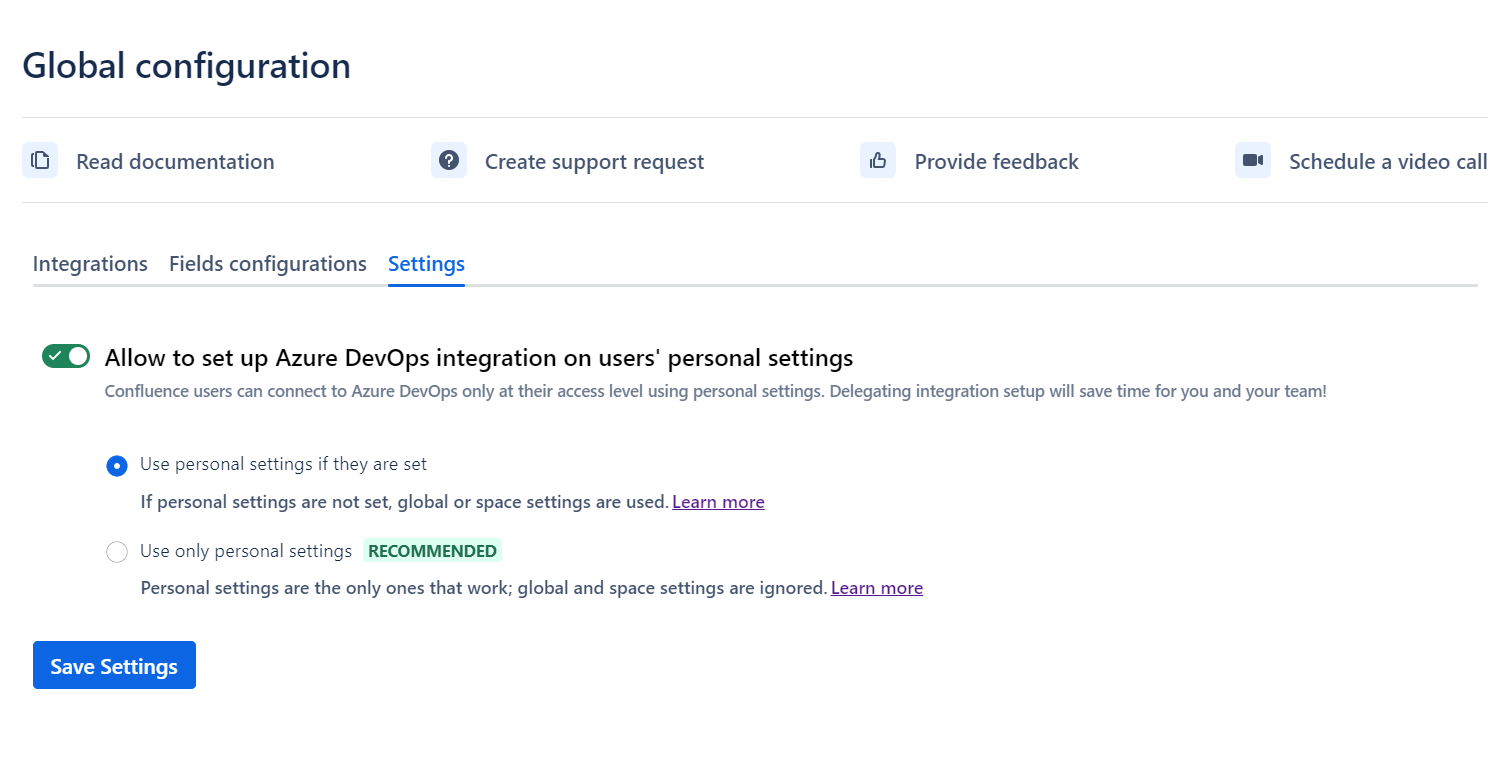The image size is (1504, 757).
Task: Click the 'Allow to set up Azure DevOps' label
Action: [478, 358]
